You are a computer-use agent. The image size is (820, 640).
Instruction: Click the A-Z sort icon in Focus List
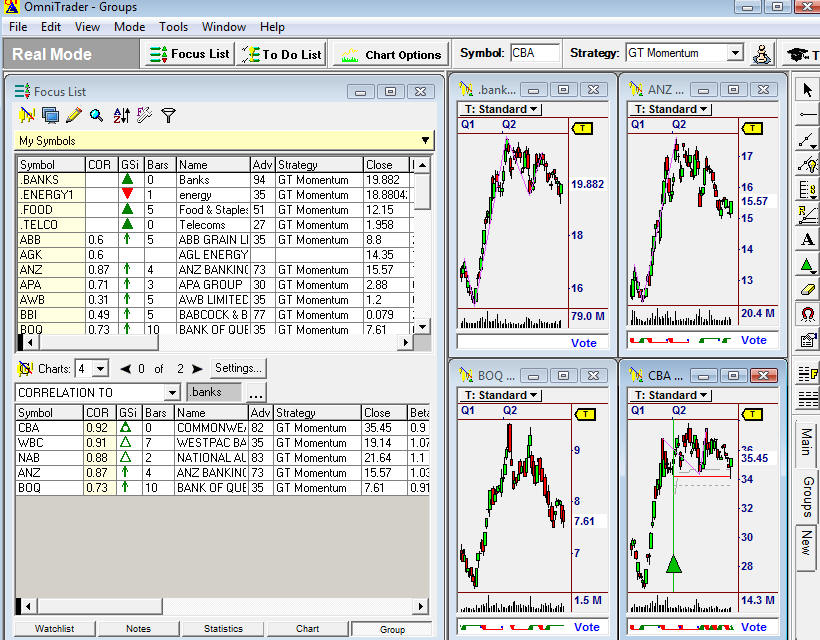121,115
